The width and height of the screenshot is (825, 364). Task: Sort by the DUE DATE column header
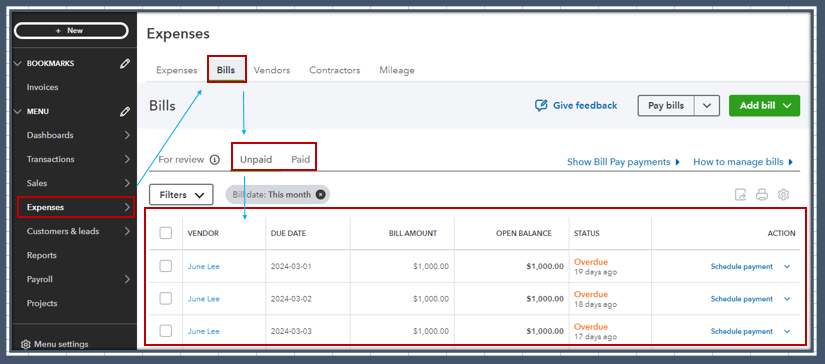pyautogui.click(x=288, y=234)
